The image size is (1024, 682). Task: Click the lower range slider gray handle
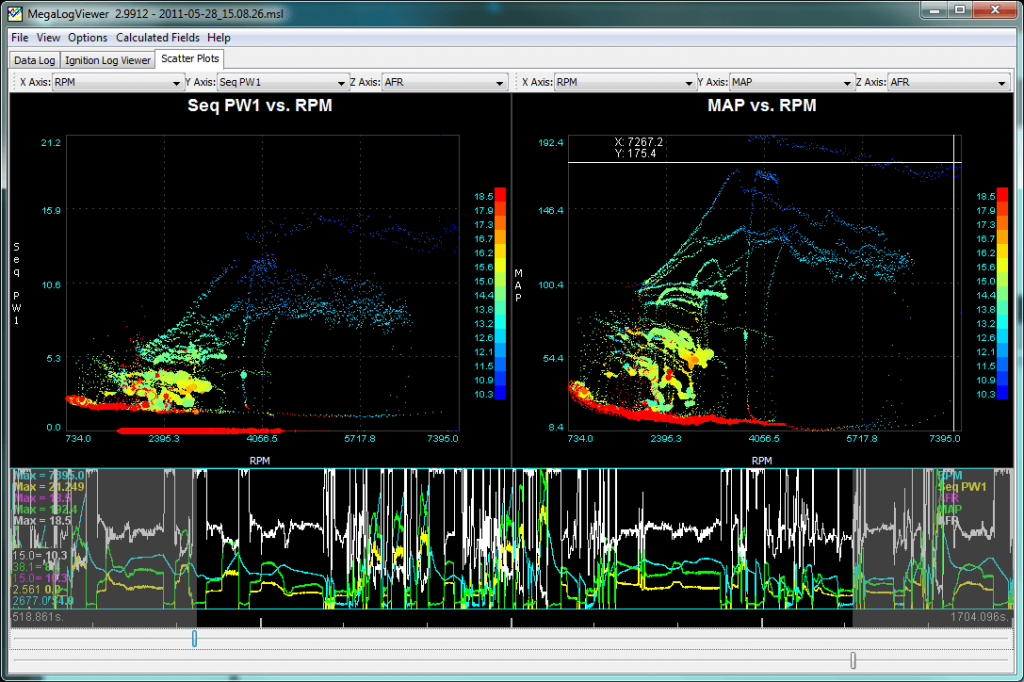coord(853,660)
